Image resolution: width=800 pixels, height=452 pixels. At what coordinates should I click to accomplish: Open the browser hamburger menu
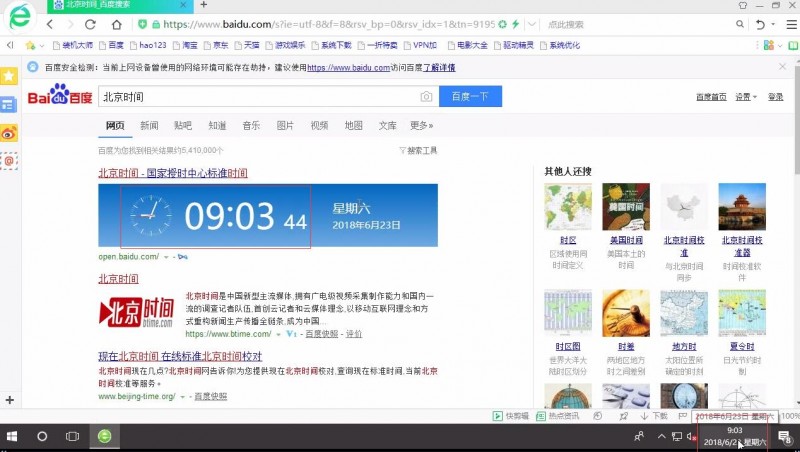[x=791, y=24]
